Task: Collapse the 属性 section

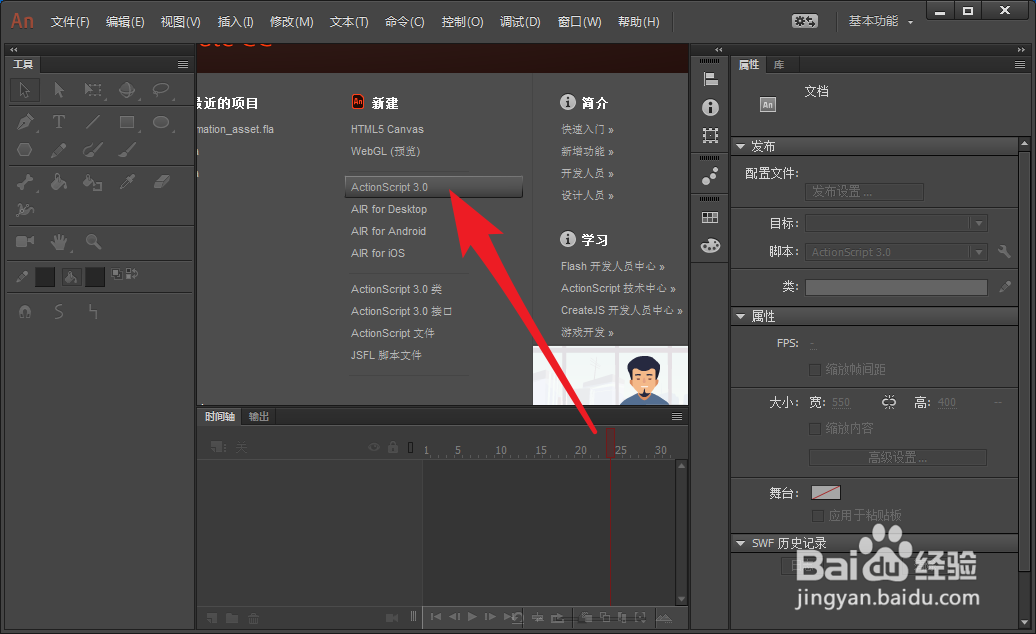Action: (x=741, y=316)
